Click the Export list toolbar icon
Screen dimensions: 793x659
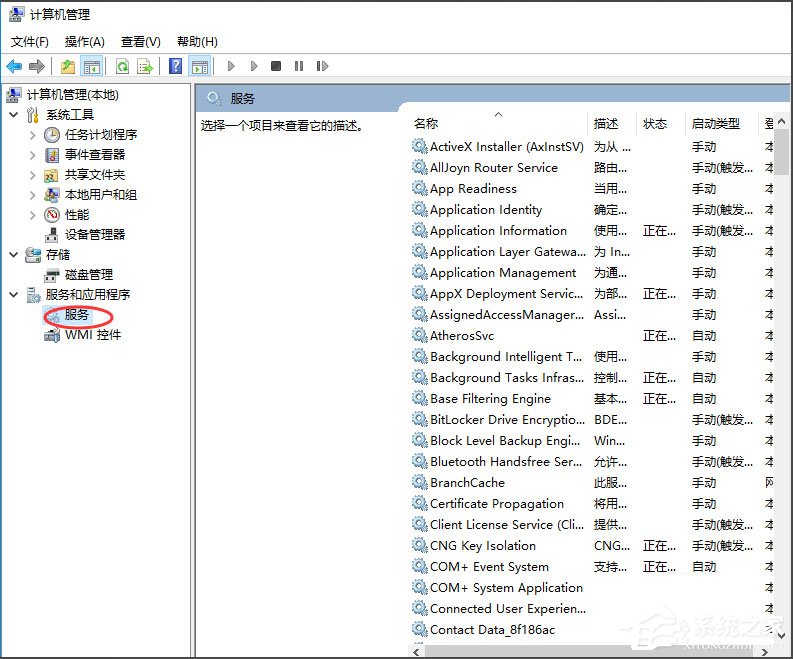click(x=145, y=66)
